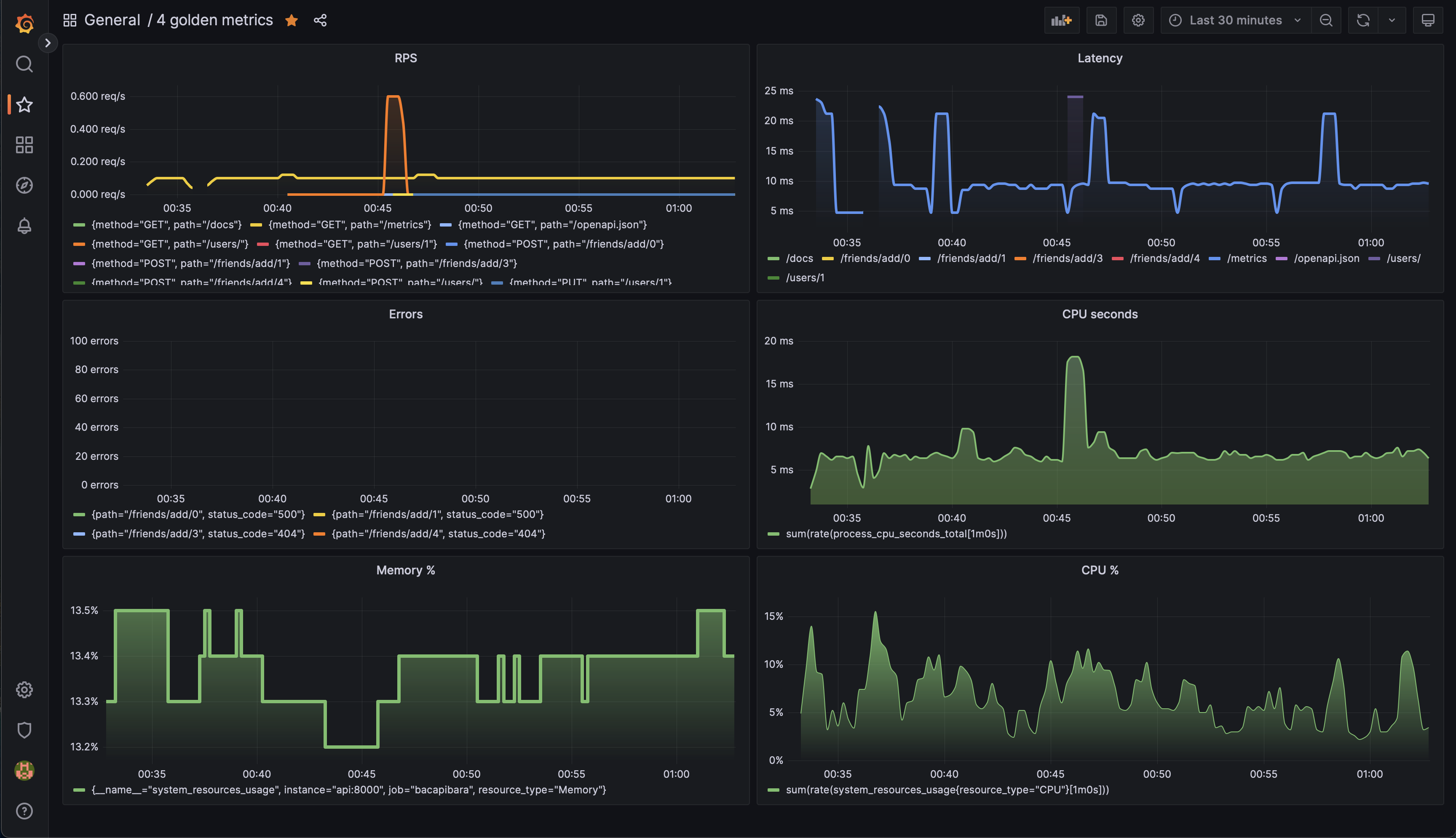Toggle /openapi.json in Latency legend
Image resolution: width=1456 pixels, height=838 pixels.
coord(1327,259)
